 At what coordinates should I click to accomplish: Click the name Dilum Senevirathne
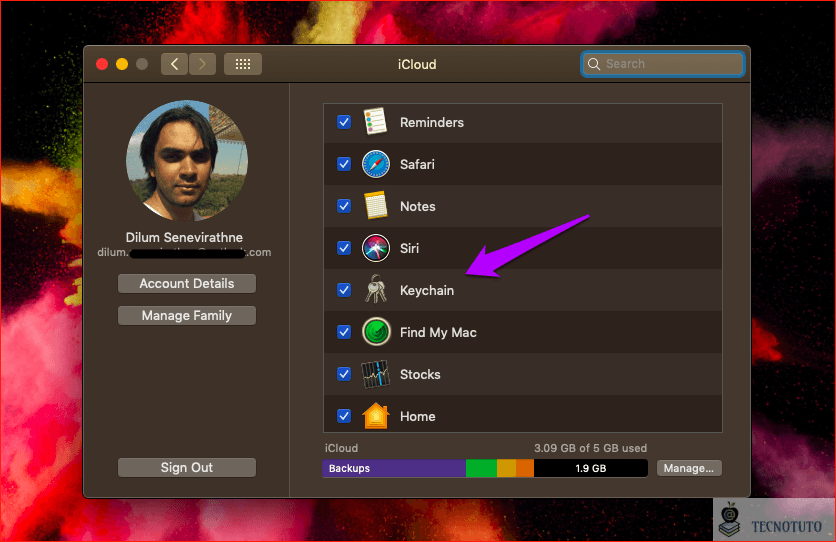coord(184,237)
